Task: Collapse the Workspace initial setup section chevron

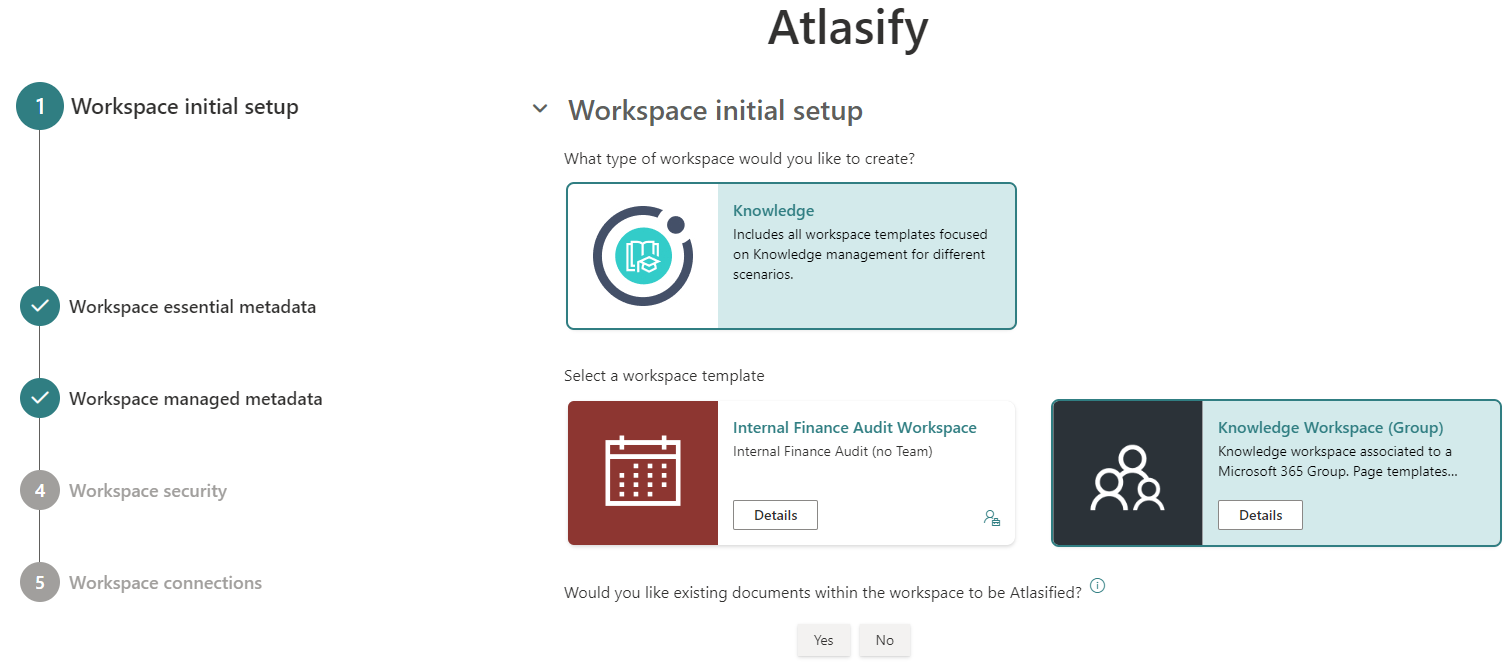Action: coord(540,108)
